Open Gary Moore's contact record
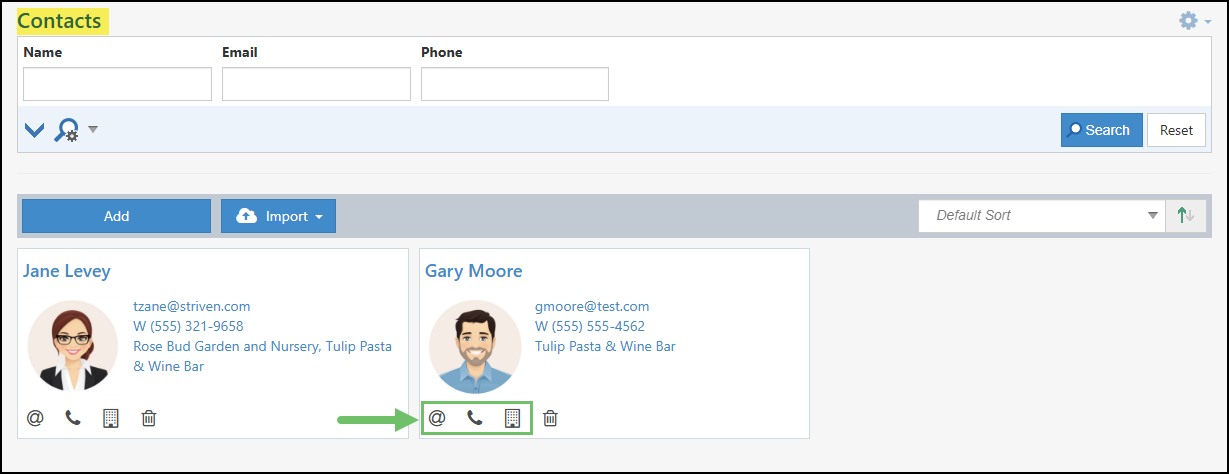This screenshot has height=474, width=1229. point(473,271)
